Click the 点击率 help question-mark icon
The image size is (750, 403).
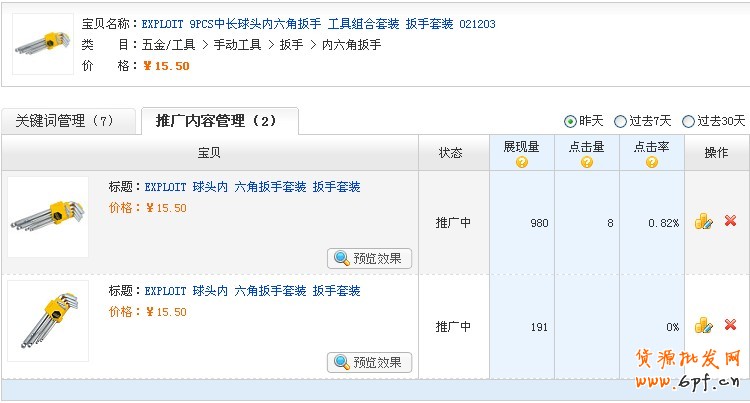[x=651, y=162]
